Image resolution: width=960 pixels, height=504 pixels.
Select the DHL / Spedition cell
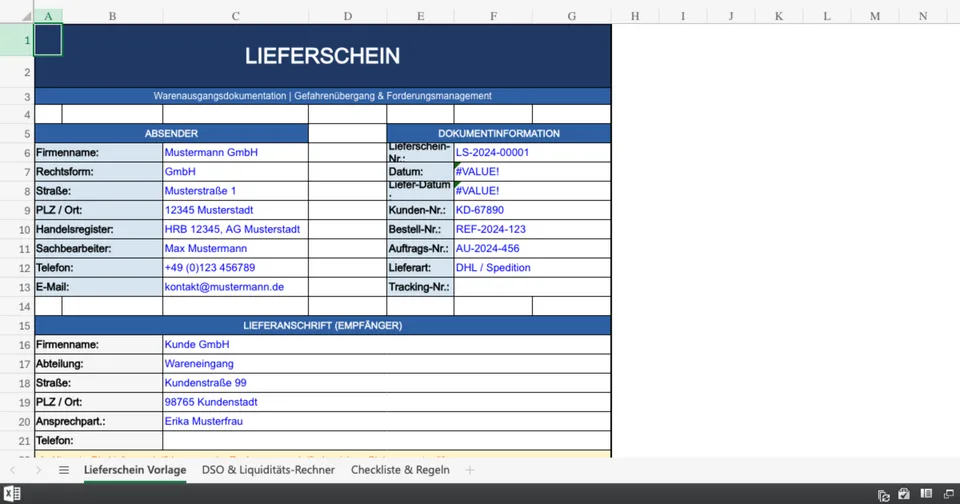click(532, 268)
